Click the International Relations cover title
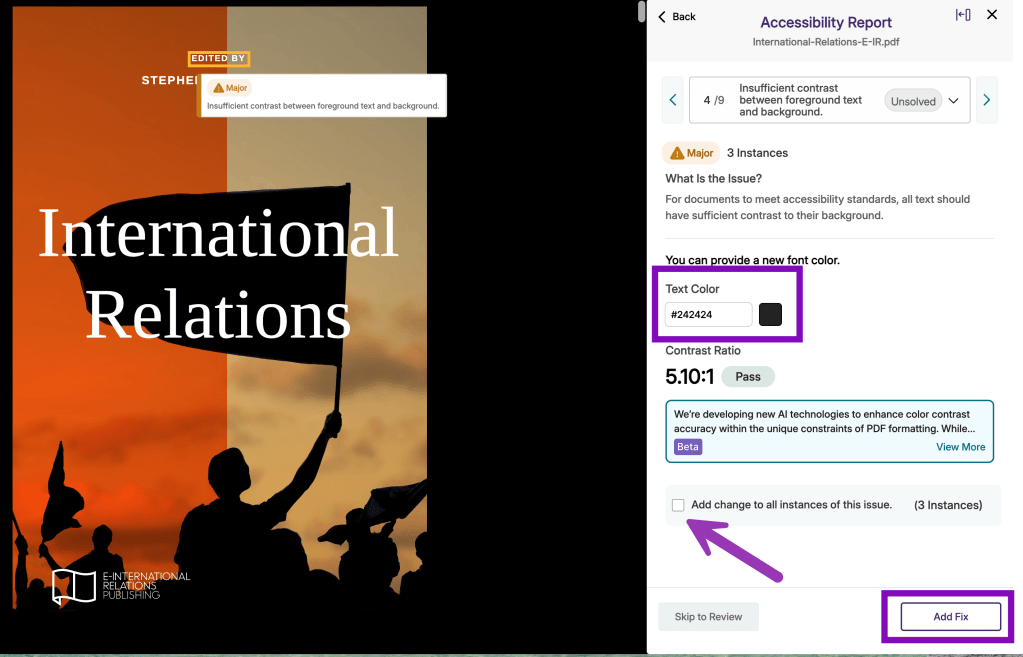Viewport: 1023px width, 657px height. click(x=219, y=273)
